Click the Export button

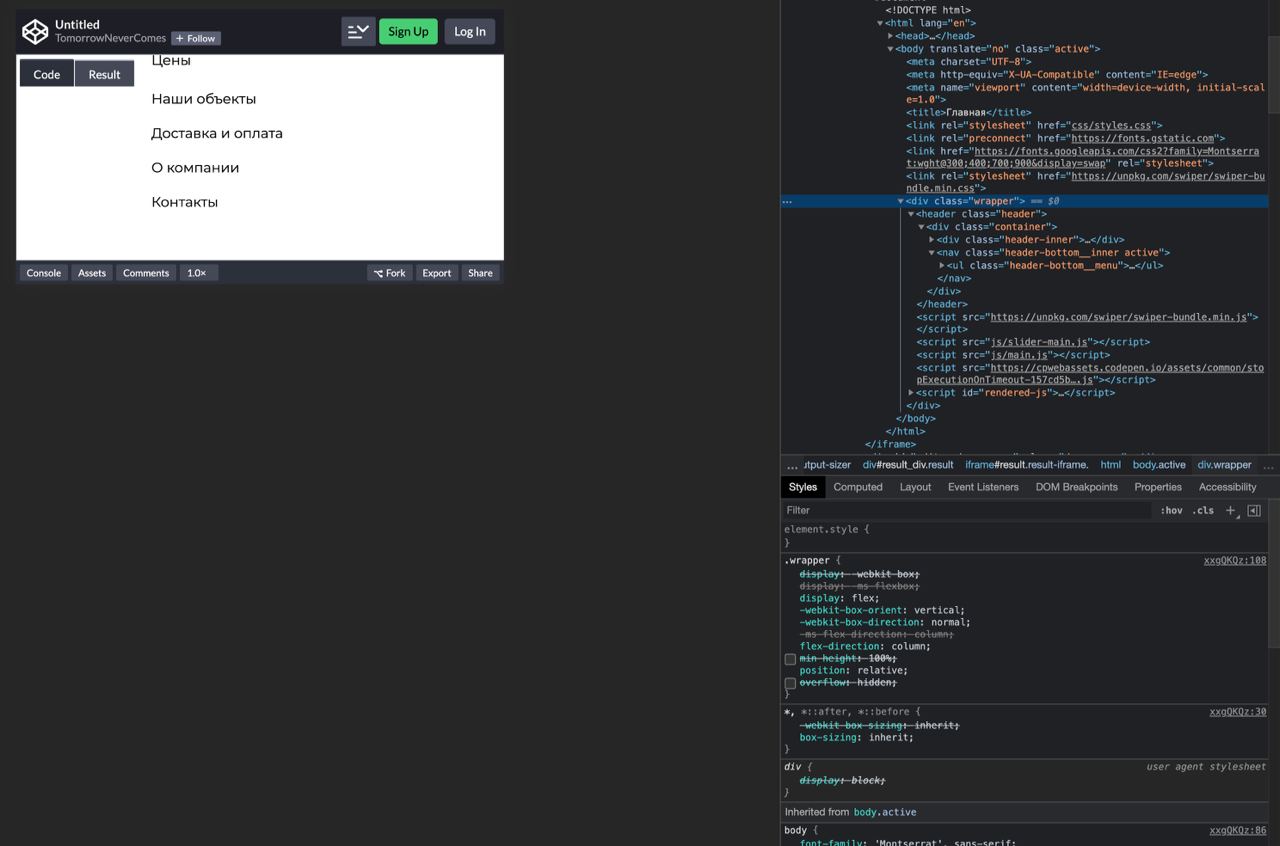437,273
